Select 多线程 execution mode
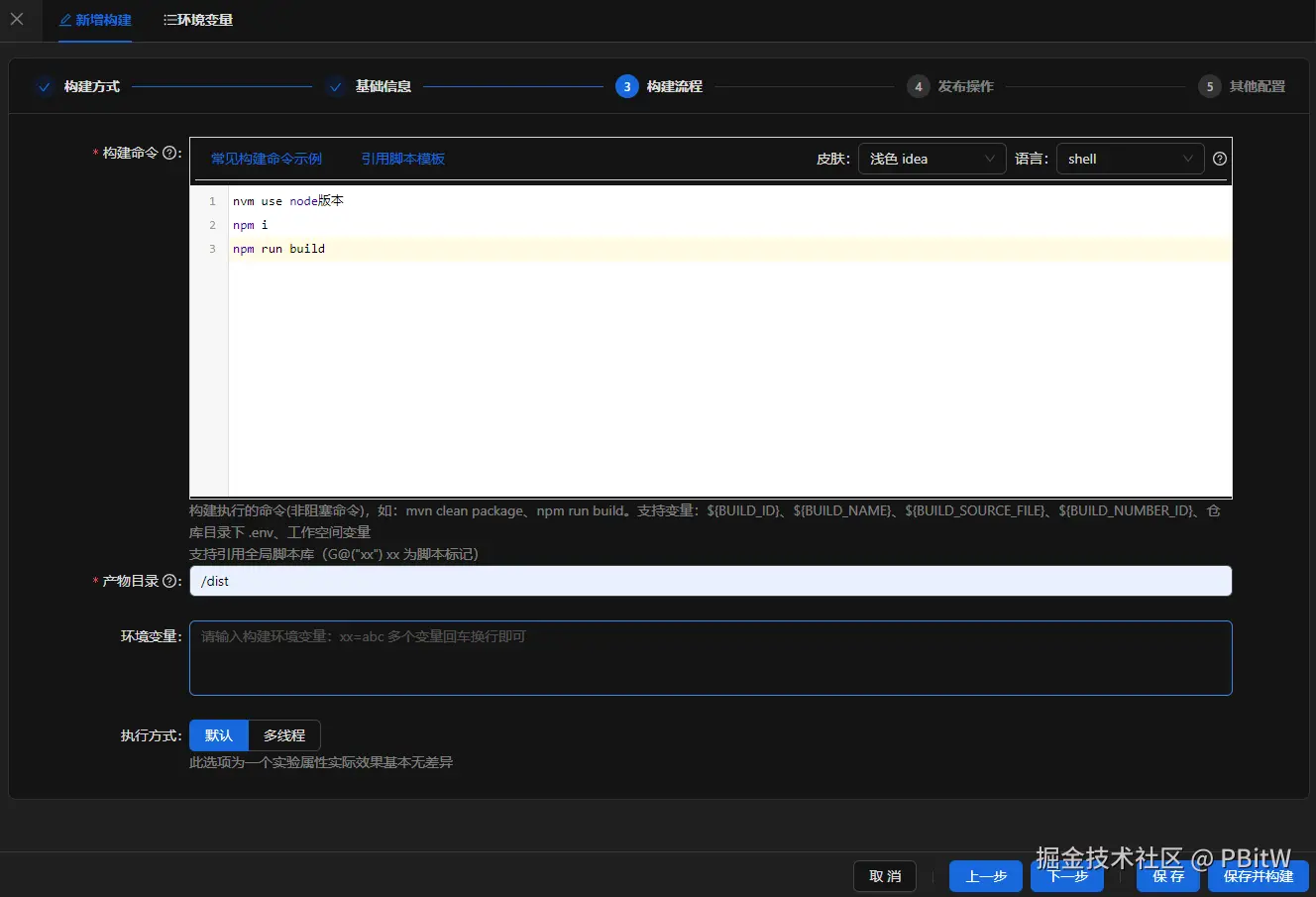 (x=284, y=735)
